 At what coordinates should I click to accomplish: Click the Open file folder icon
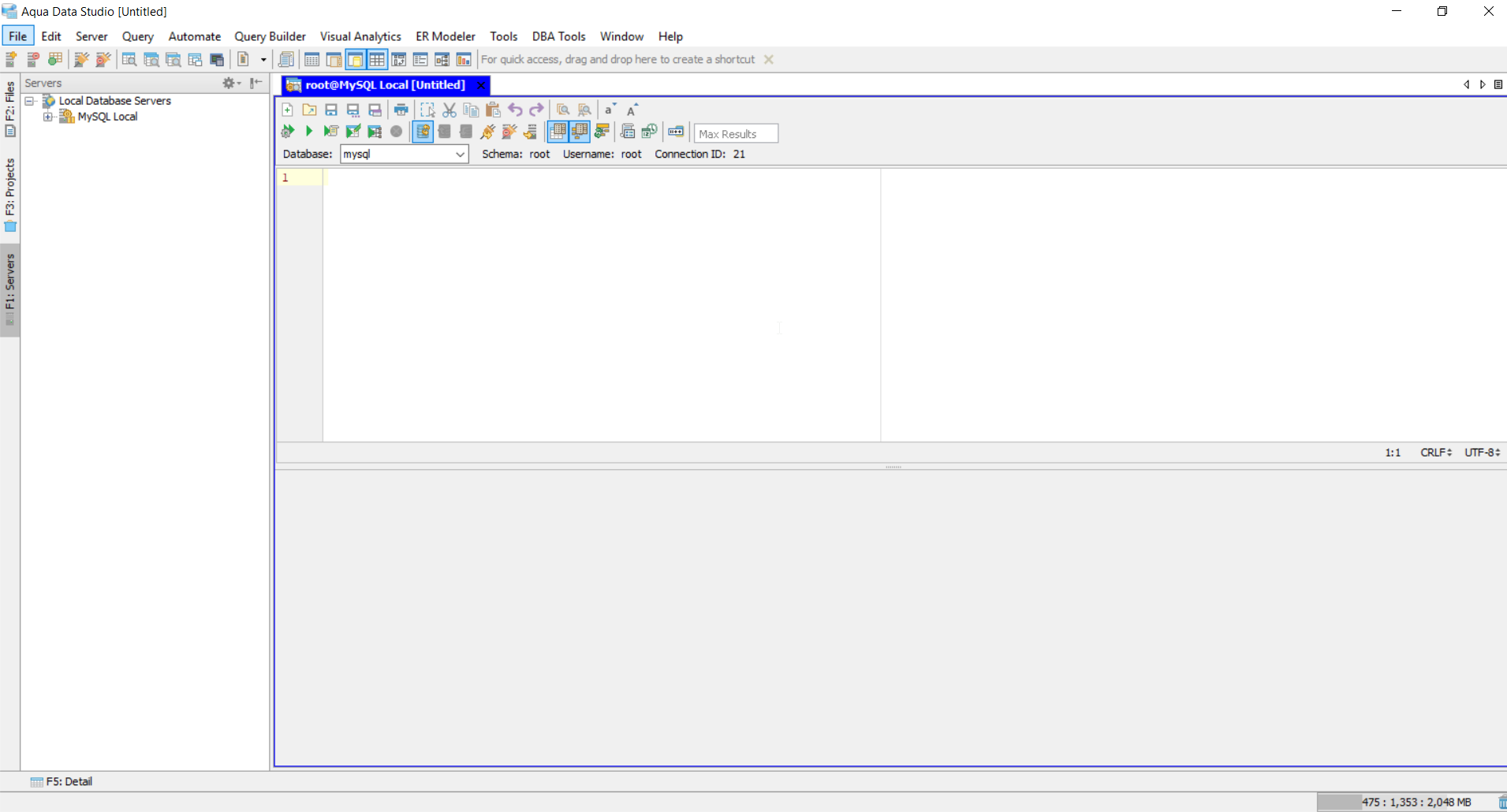[x=309, y=110]
